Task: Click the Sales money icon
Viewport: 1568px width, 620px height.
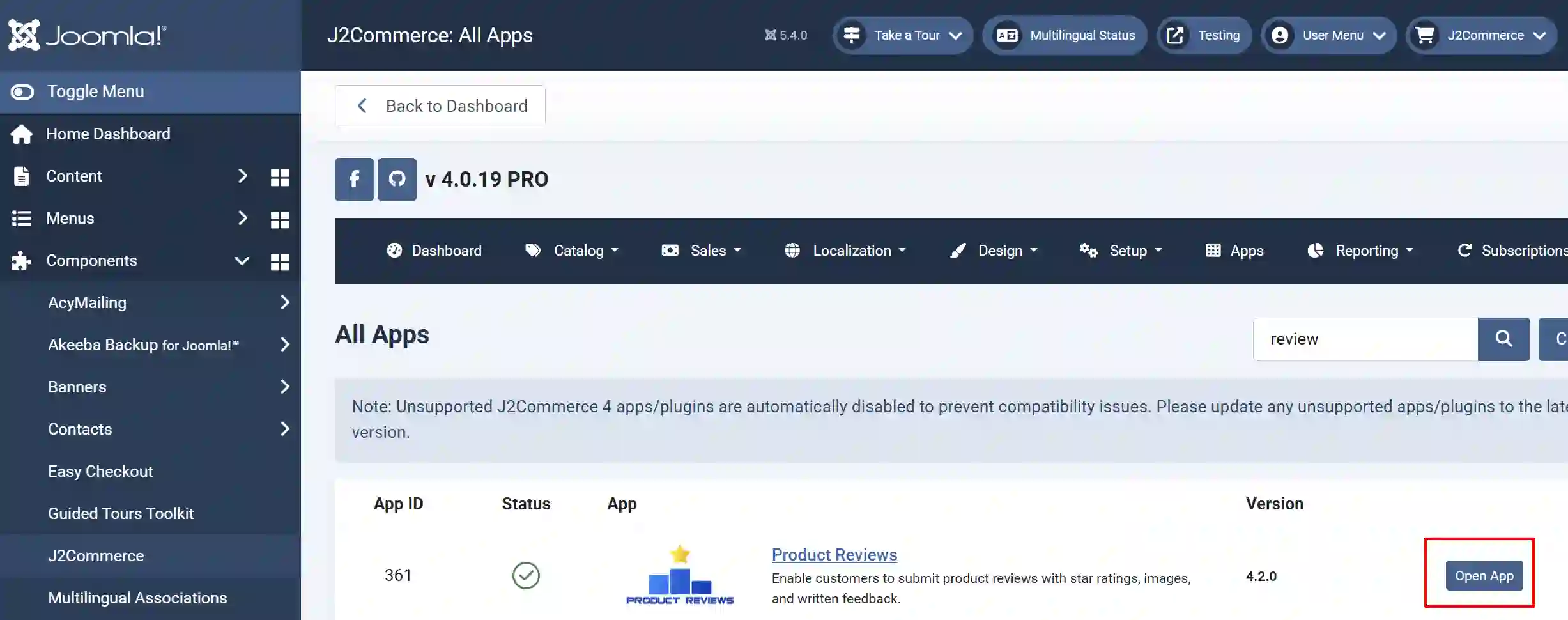Action: point(670,251)
